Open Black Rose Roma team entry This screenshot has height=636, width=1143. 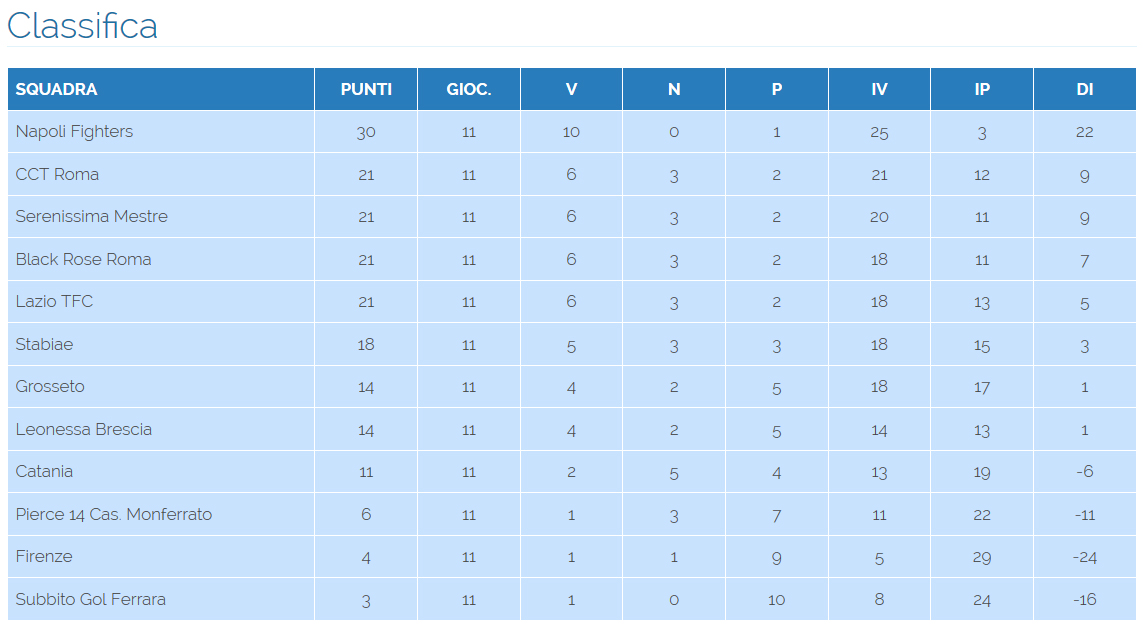[84, 259]
